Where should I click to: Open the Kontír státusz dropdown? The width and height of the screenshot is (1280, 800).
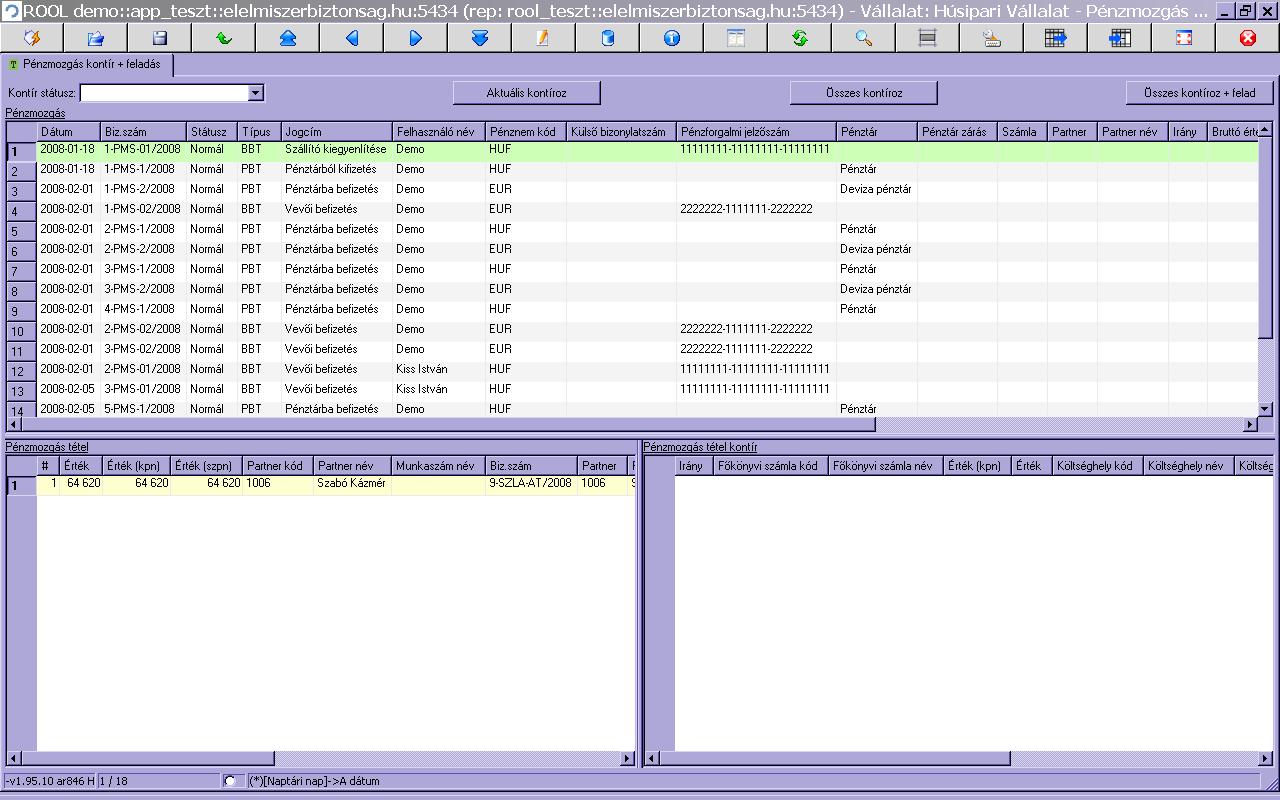click(256, 93)
